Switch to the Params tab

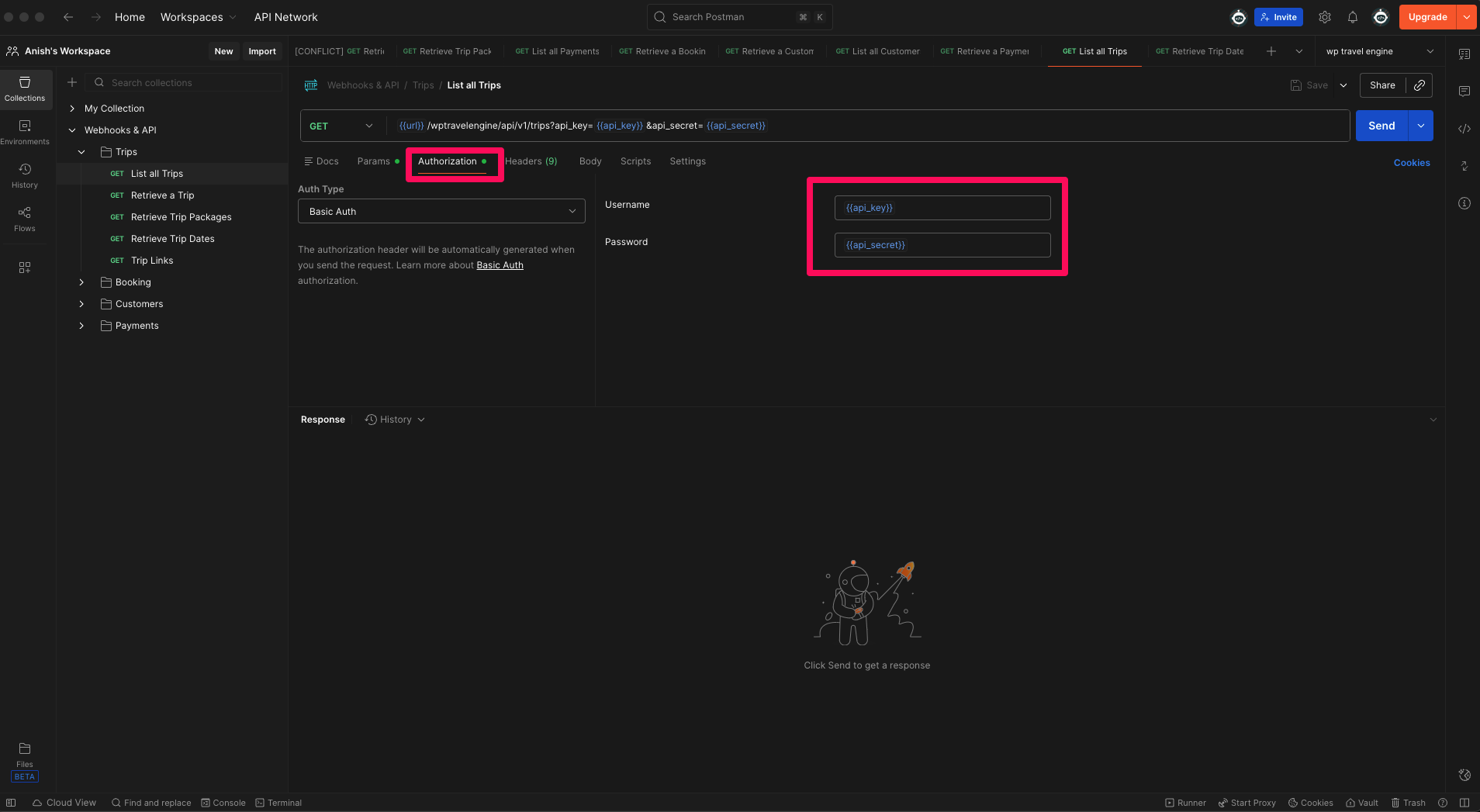click(x=374, y=161)
